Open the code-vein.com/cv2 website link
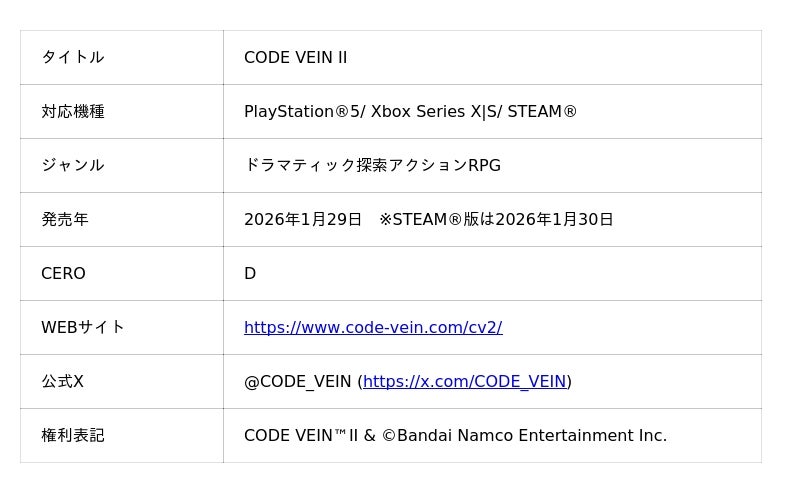This screenshot has height=493, width=800. pyautogui.click(x=373, y=328)
